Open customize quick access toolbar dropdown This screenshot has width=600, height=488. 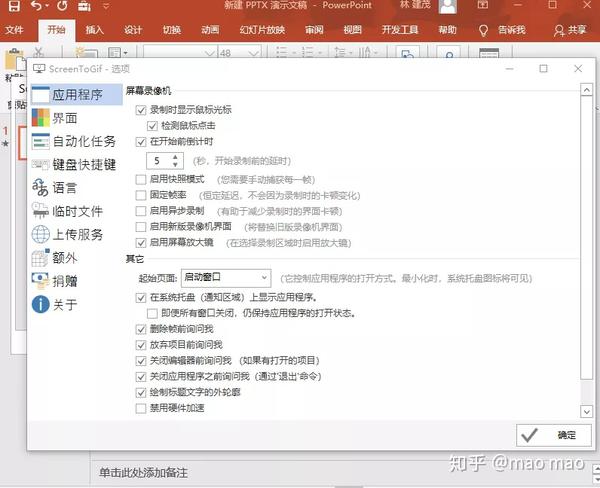(x=106, y=6)
